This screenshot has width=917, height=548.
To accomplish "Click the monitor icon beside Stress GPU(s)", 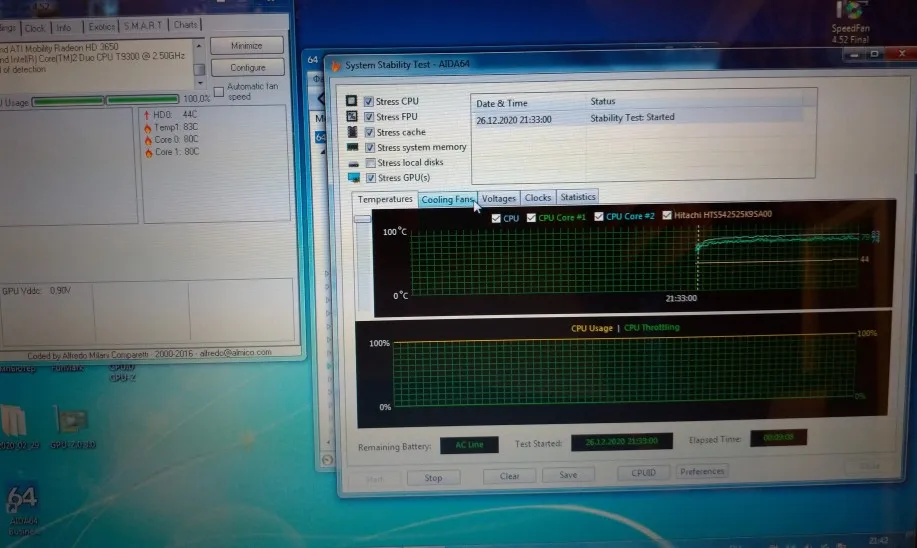I will (x=354, y=177).
